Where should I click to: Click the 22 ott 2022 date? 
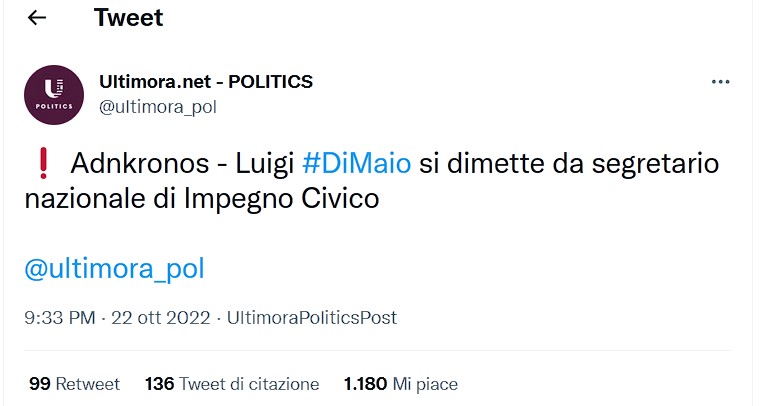pyautogui.click(x=163, y=318)
